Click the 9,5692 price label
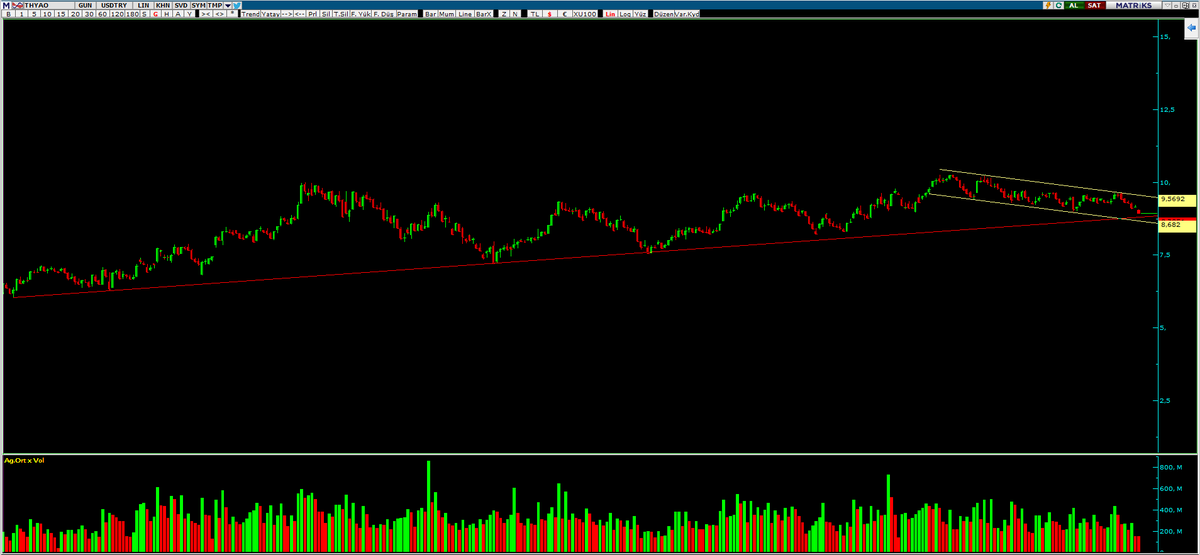The image size is (1200, 555). coord(1177,200)
